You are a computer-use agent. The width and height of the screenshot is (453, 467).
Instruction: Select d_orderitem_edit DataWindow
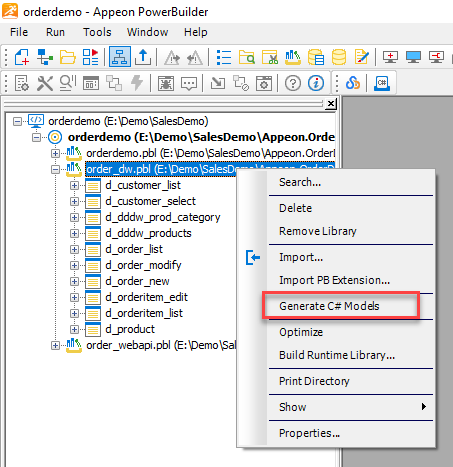(x=147, y=297)
